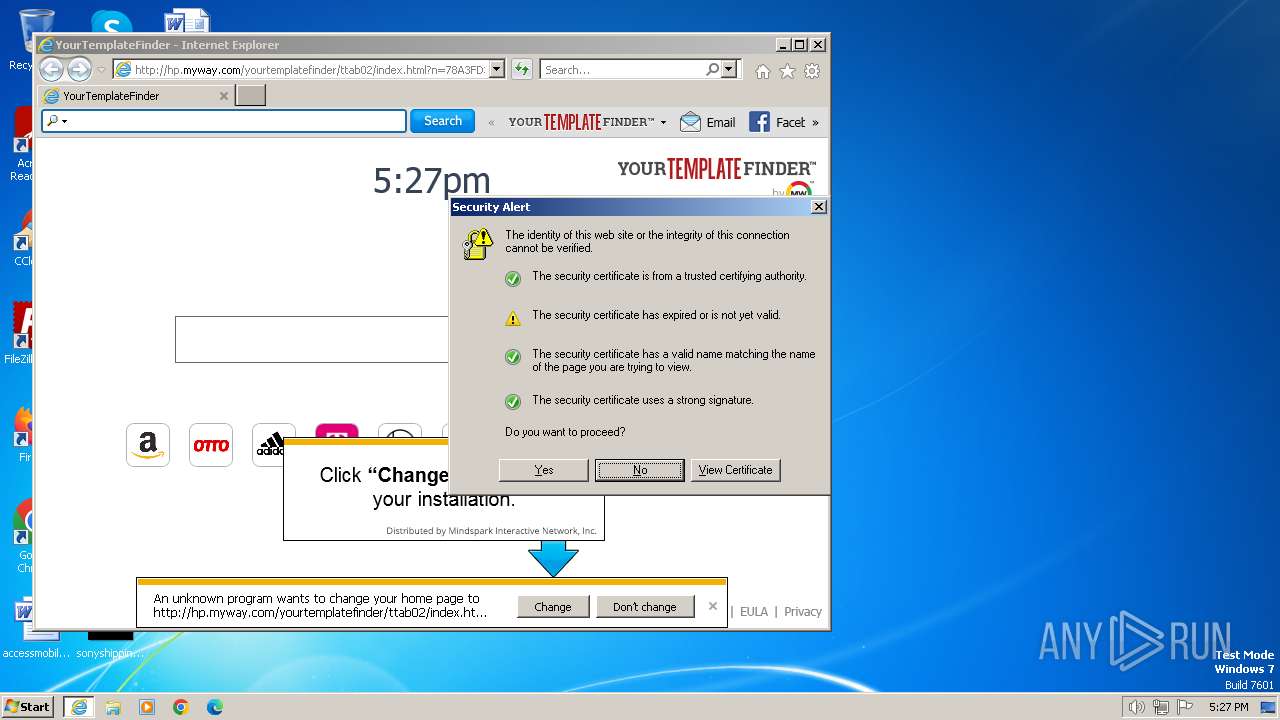Open the Home icon in Internet Explorer

[763, 71]
